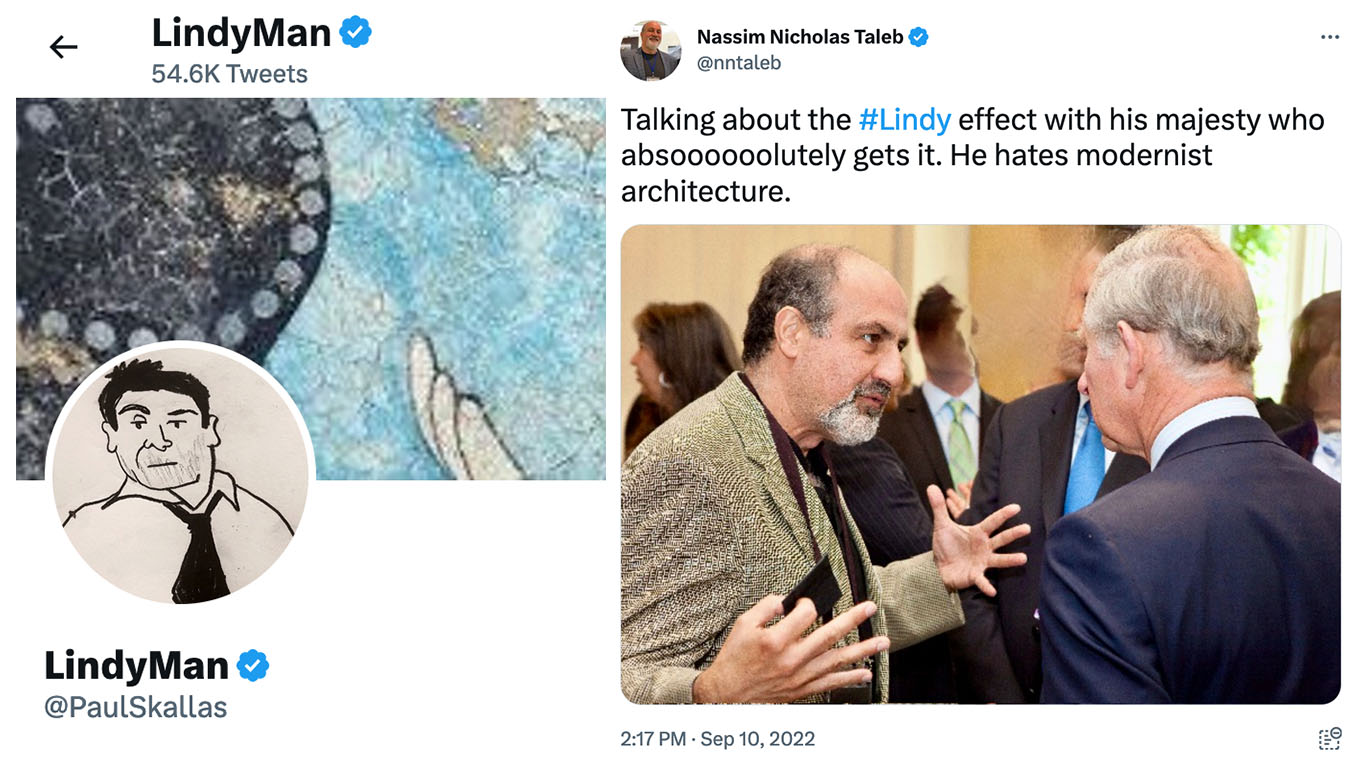Click the verified badge next to Nassim Nicholas Taleb
This screenshot has height=758, width=1357.
(x=918, y=37)
